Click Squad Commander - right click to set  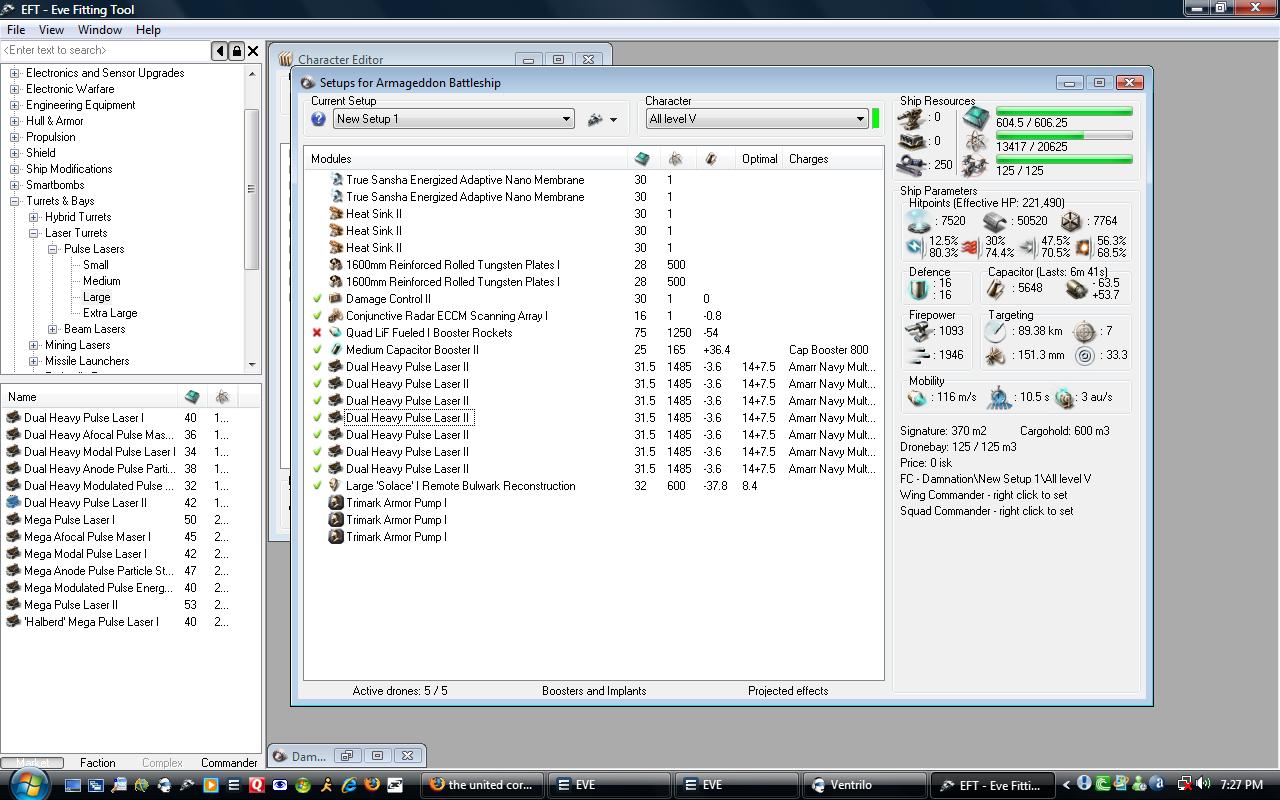[x=987, y=511]
